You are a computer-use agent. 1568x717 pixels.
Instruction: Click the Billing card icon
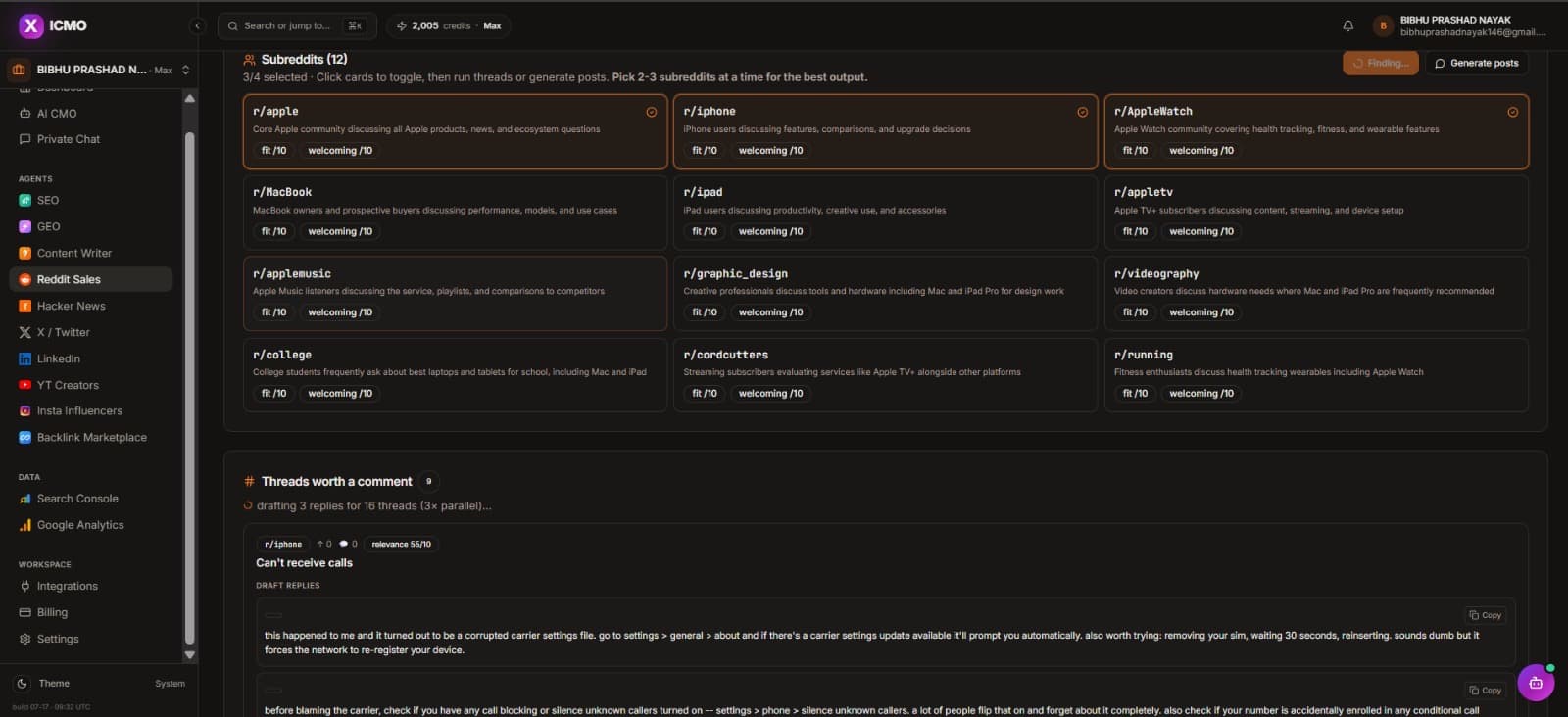tap(25, 612)
